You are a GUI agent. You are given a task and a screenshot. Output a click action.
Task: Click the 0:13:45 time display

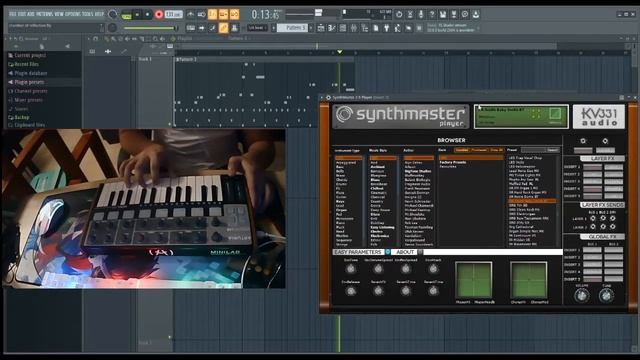coord(266,15)
